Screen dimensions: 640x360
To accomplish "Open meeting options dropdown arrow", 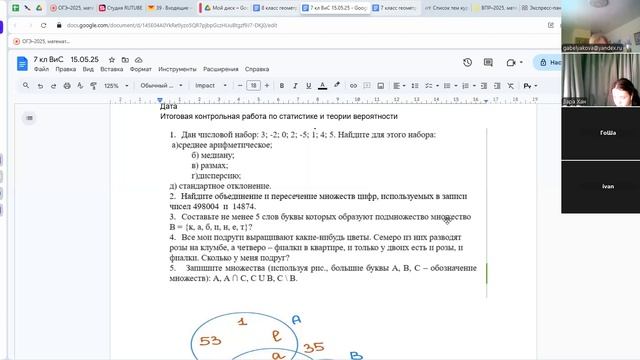I will point(521,62).
